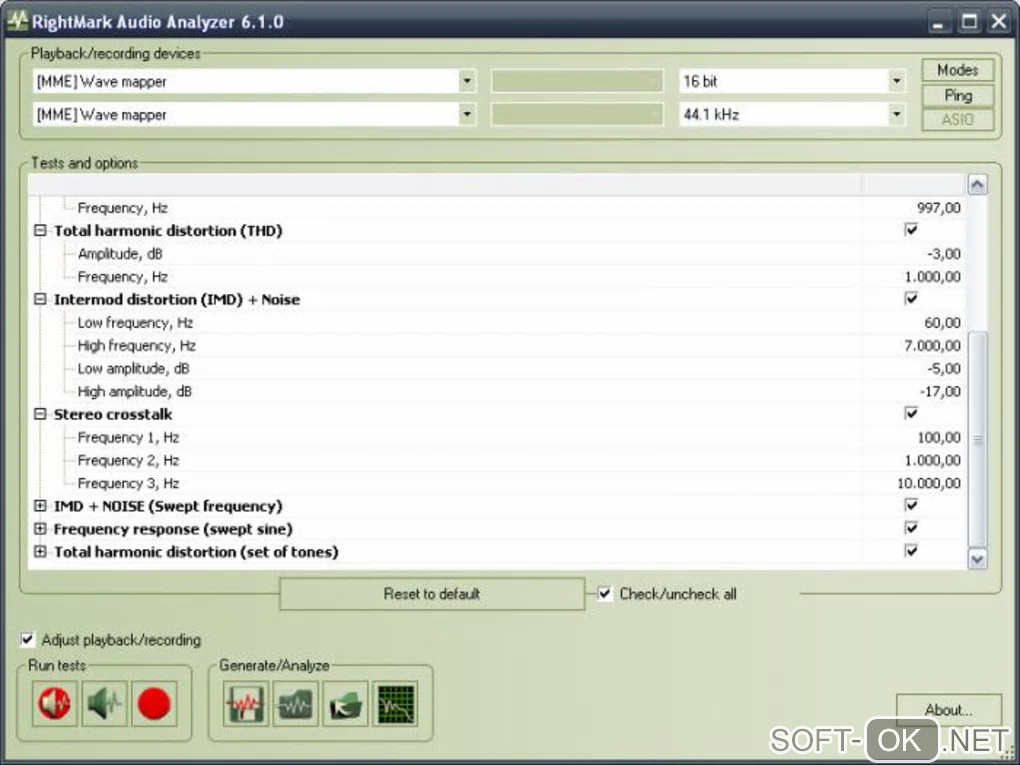Expand Total harmonic distortion (set of tones) node
This screenshot has width=1020, height=765.
(x=40, y=552)
